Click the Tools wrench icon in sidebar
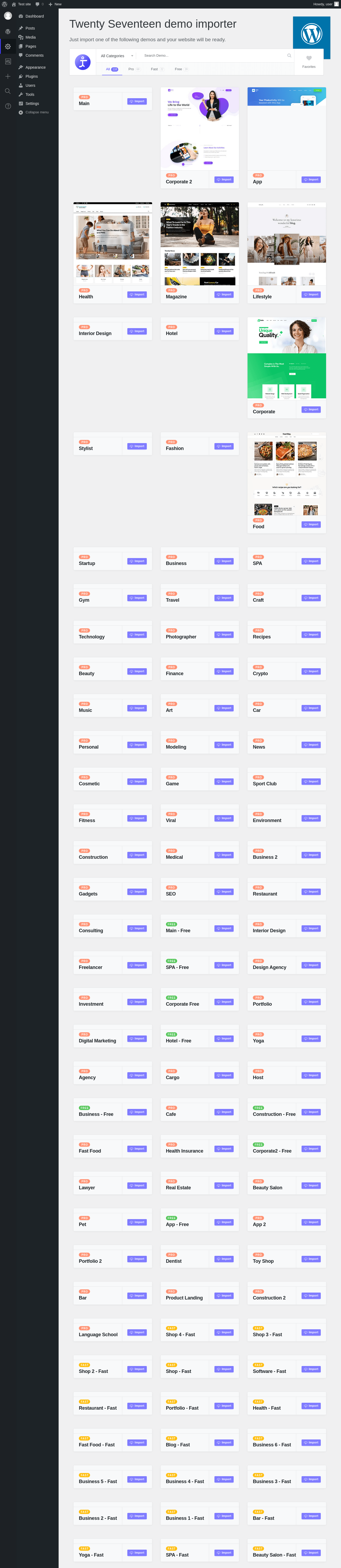Viewport: 341px width, 1568px height. coord(21,94)
